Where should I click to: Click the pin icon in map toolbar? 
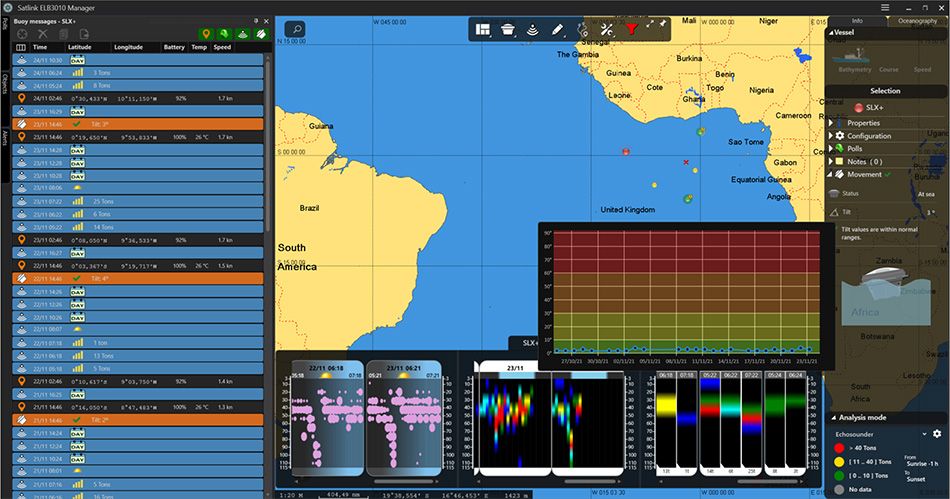pyautogui.click(x=661, y=24)
